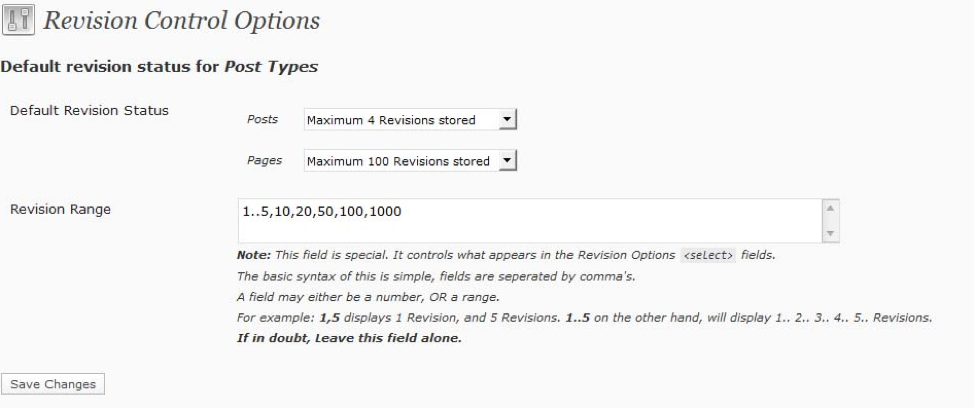Click the If in doubt warning line
The width and height of the screenshot is (974, 408).
pos(349,338)
